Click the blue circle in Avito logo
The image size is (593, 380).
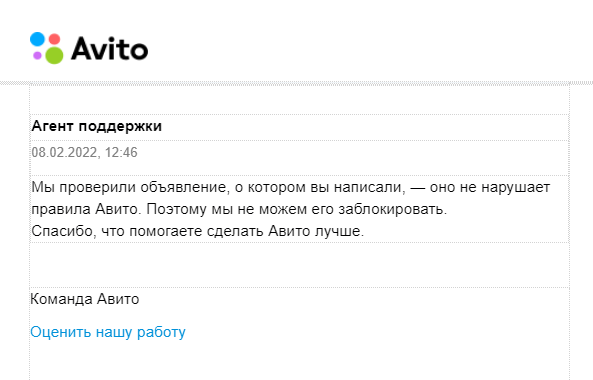37,39
